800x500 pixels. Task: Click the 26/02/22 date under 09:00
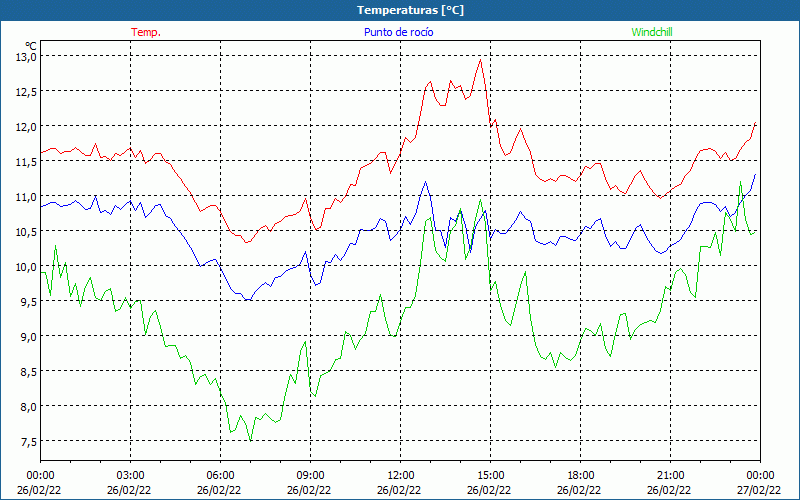[309, 490]
